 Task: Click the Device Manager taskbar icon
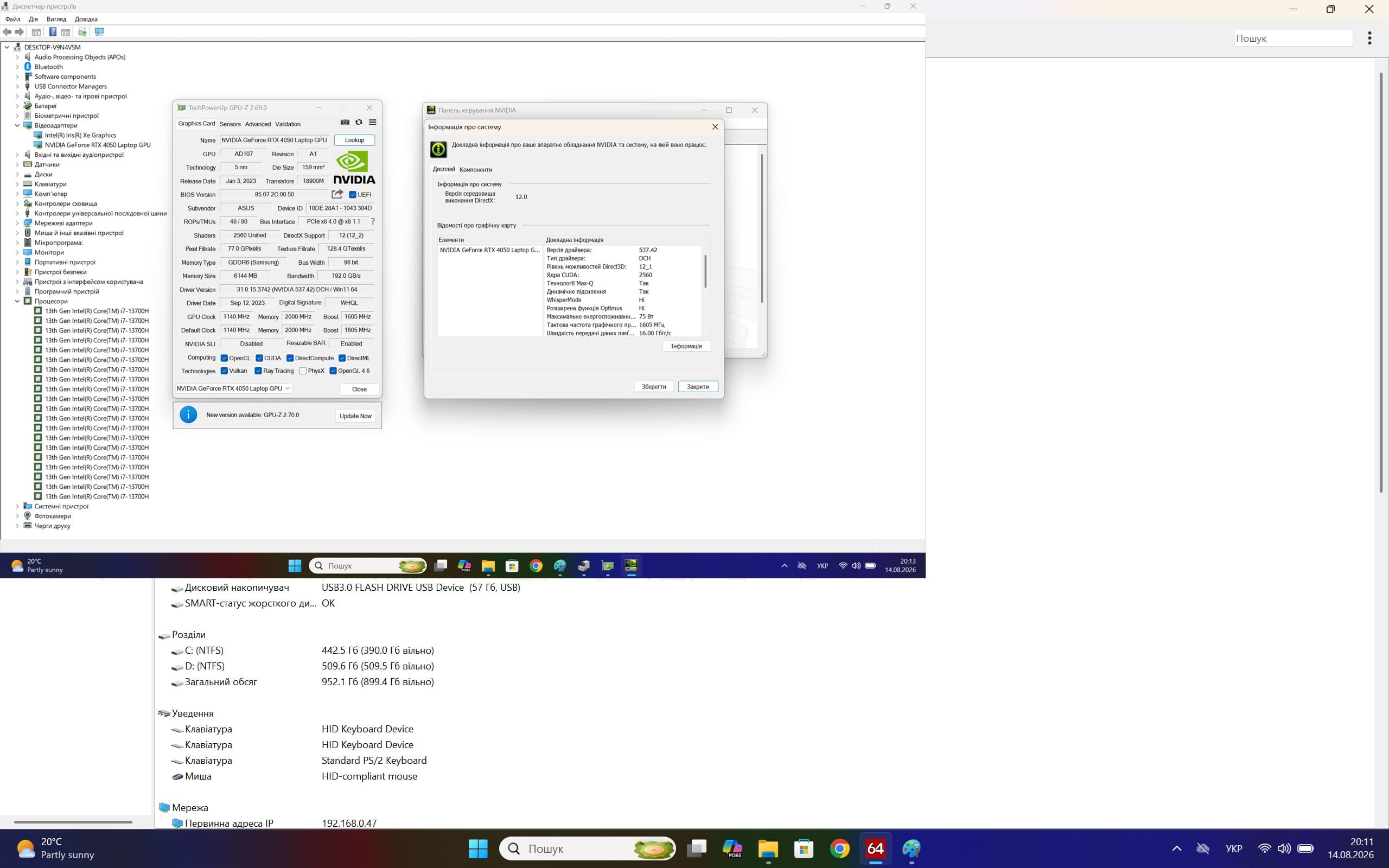pyautogui.click(x=584, y=566)
